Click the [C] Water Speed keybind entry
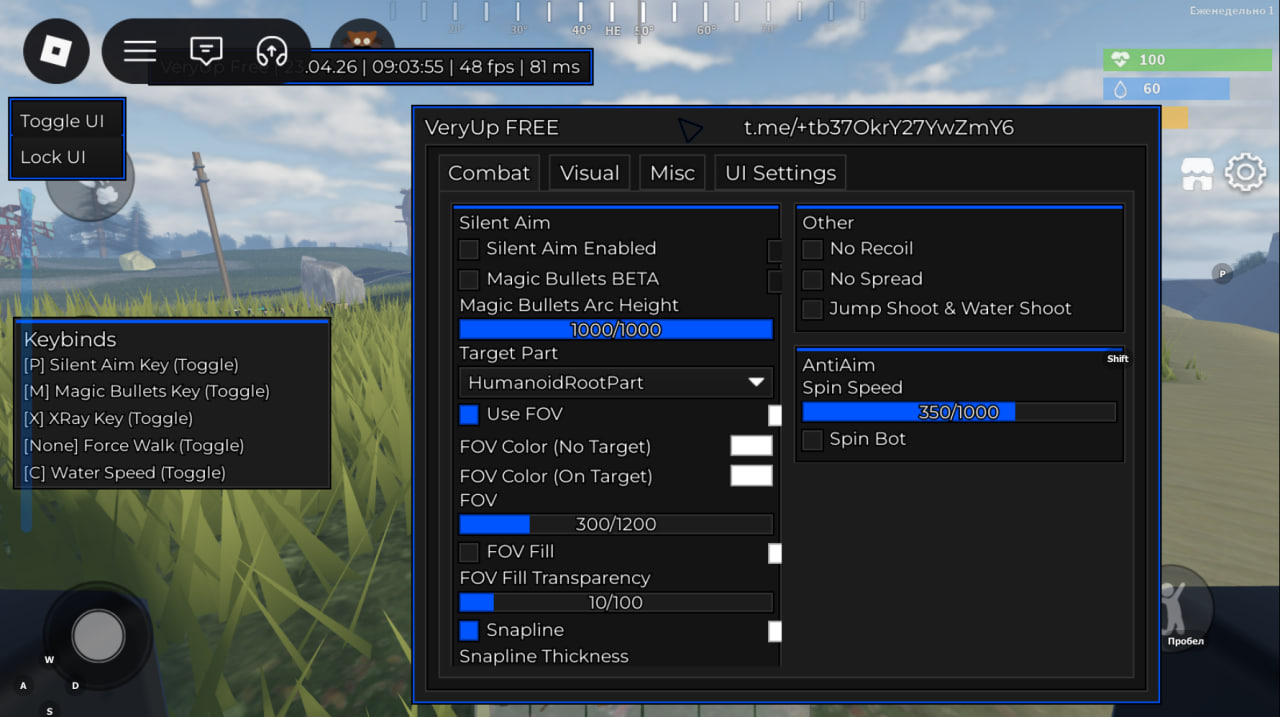The image size is (1280, 717). tap(124, 472)
